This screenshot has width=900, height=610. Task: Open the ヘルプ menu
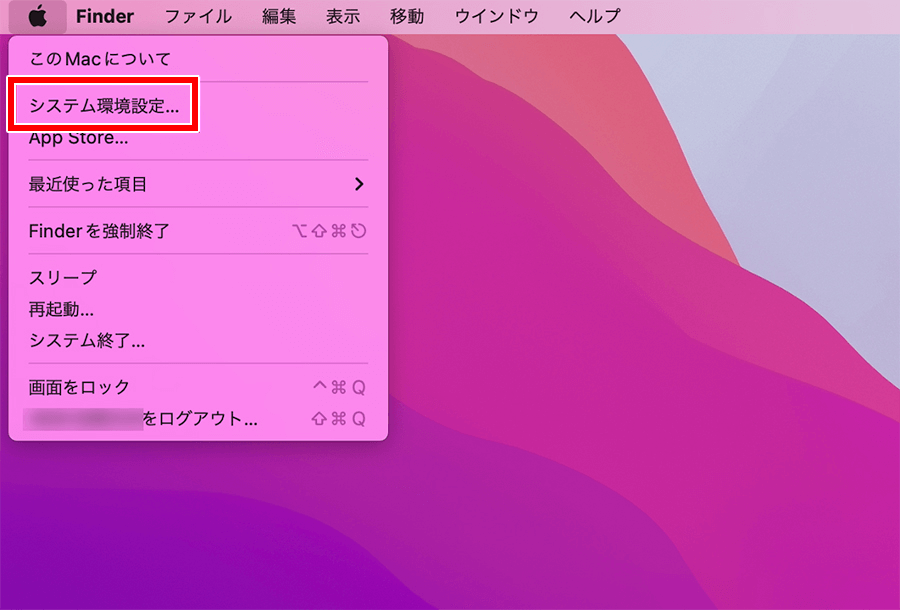coord(595,16)
